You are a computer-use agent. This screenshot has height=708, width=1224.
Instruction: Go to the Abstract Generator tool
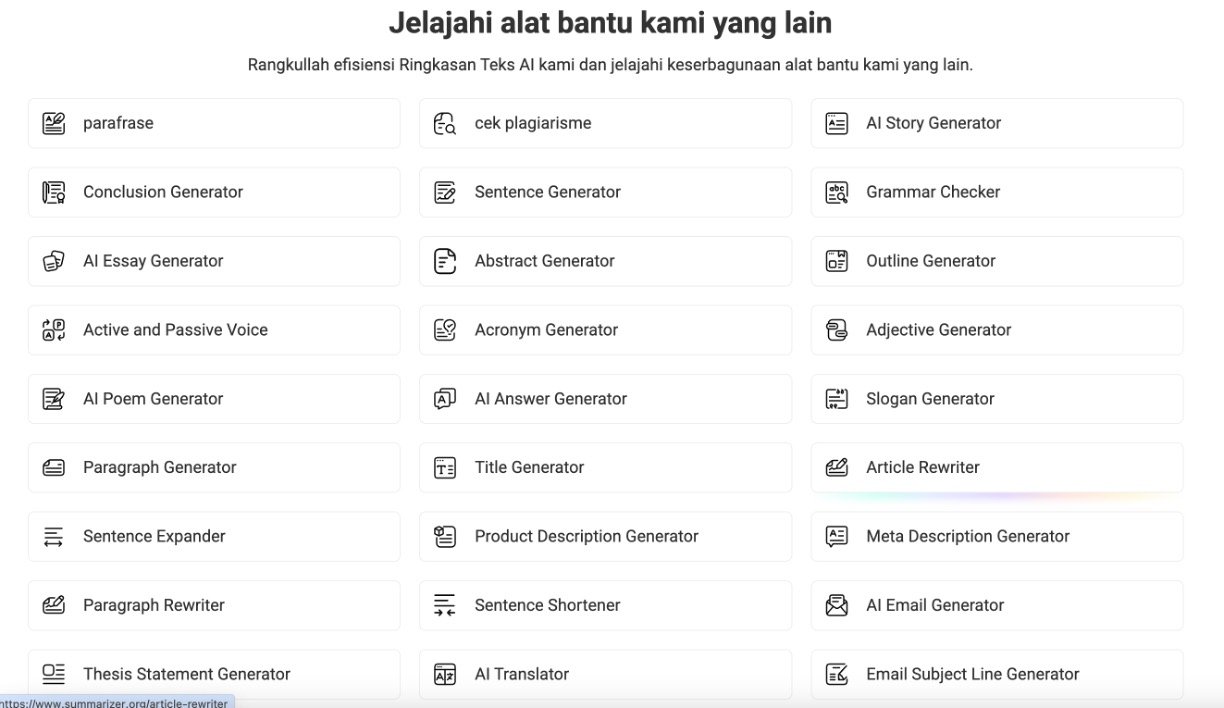point(544,261)
